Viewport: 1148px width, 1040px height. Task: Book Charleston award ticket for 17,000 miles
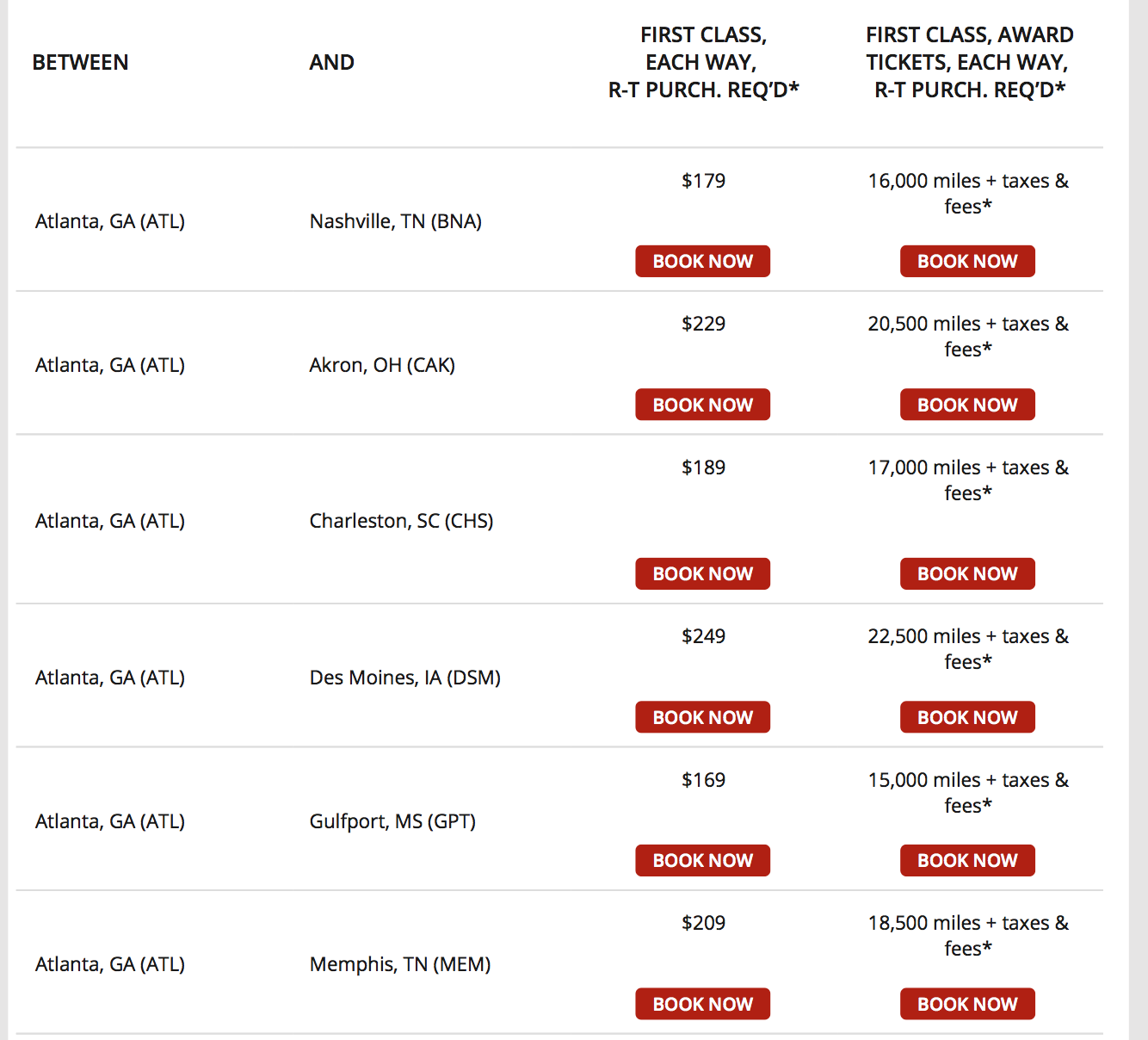(x=967, y=573)
